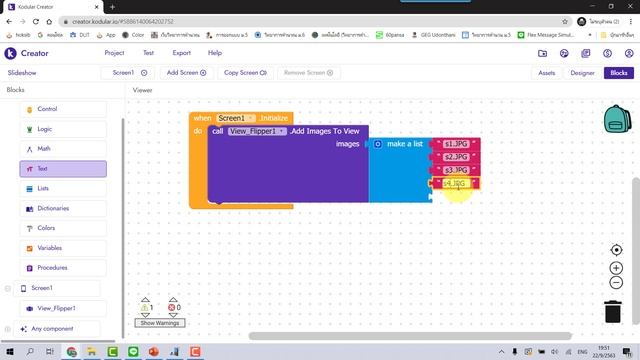Viewport: 640px width, 360px height.
Task: Click Show Warnings button
Action: pos(160,323)
